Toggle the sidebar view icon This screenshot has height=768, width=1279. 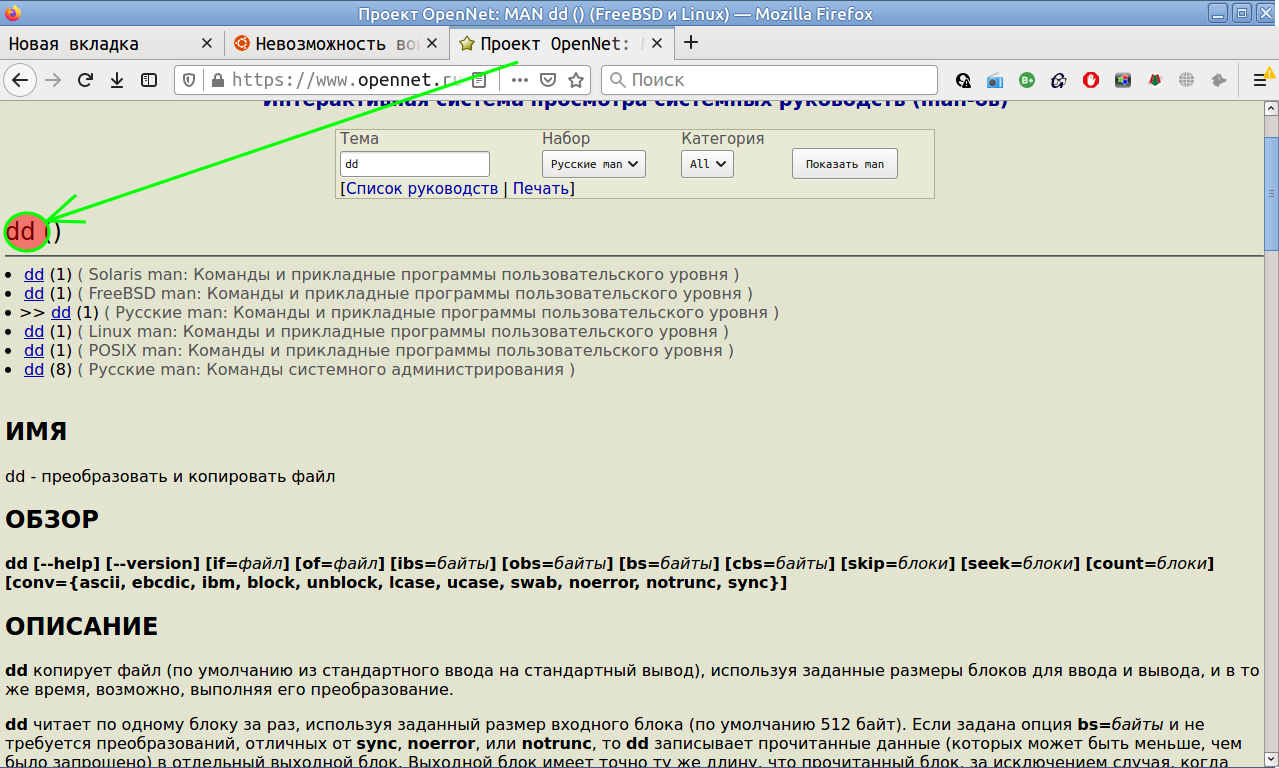149,80
